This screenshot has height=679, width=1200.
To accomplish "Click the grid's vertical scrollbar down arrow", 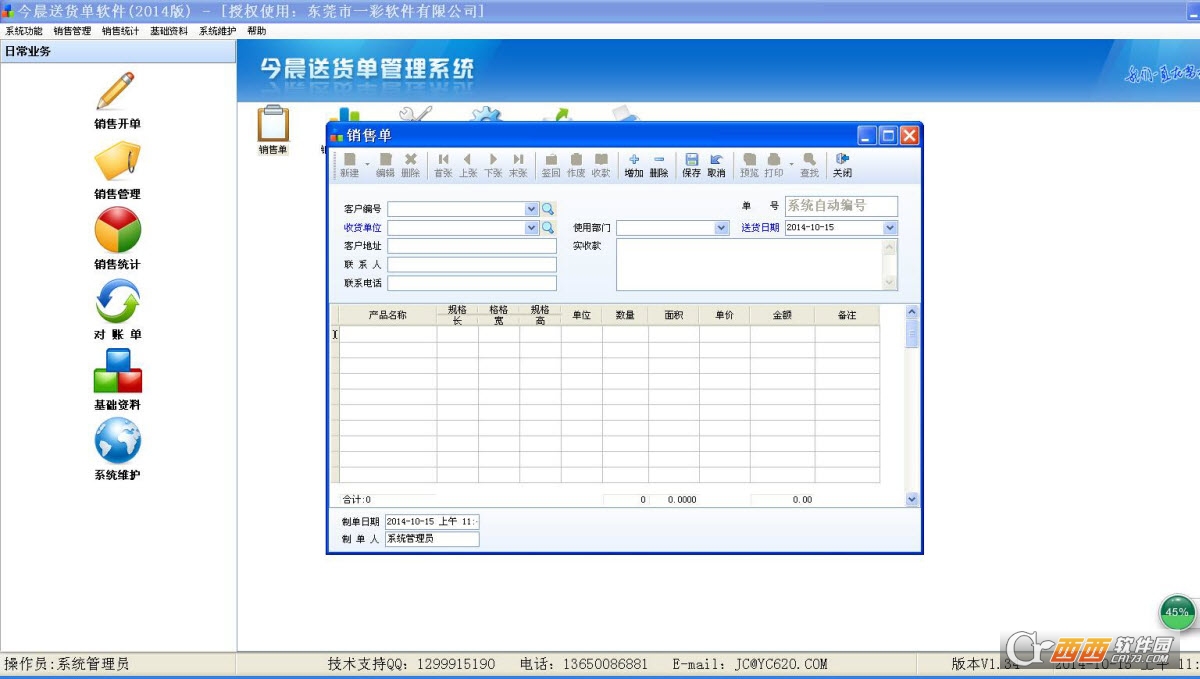I will (x=911, y=499).
